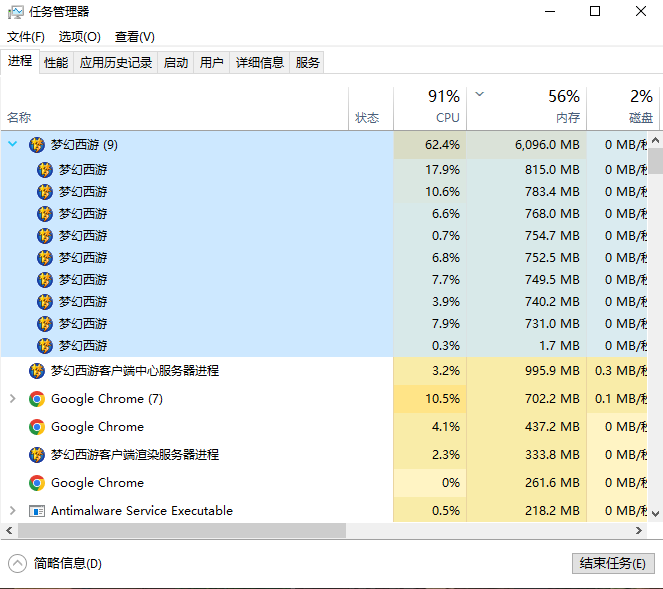Click the horizontal scrollbar left arrow
The height and width of the screenshot is (589, 663).
tap(9, 530)
